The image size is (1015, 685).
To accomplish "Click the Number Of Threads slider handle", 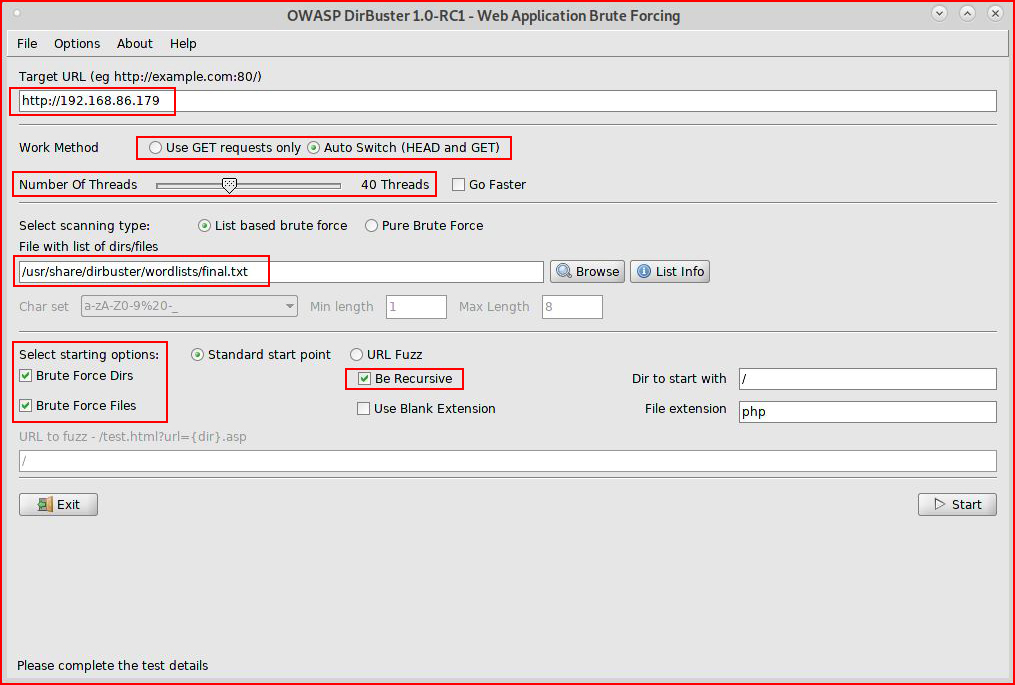I will click(229, 185).
